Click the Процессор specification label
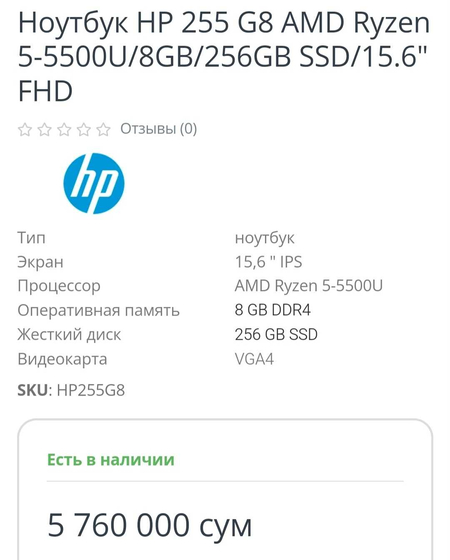Viewport: 450px width, 560px height. (x=59, y=286)
